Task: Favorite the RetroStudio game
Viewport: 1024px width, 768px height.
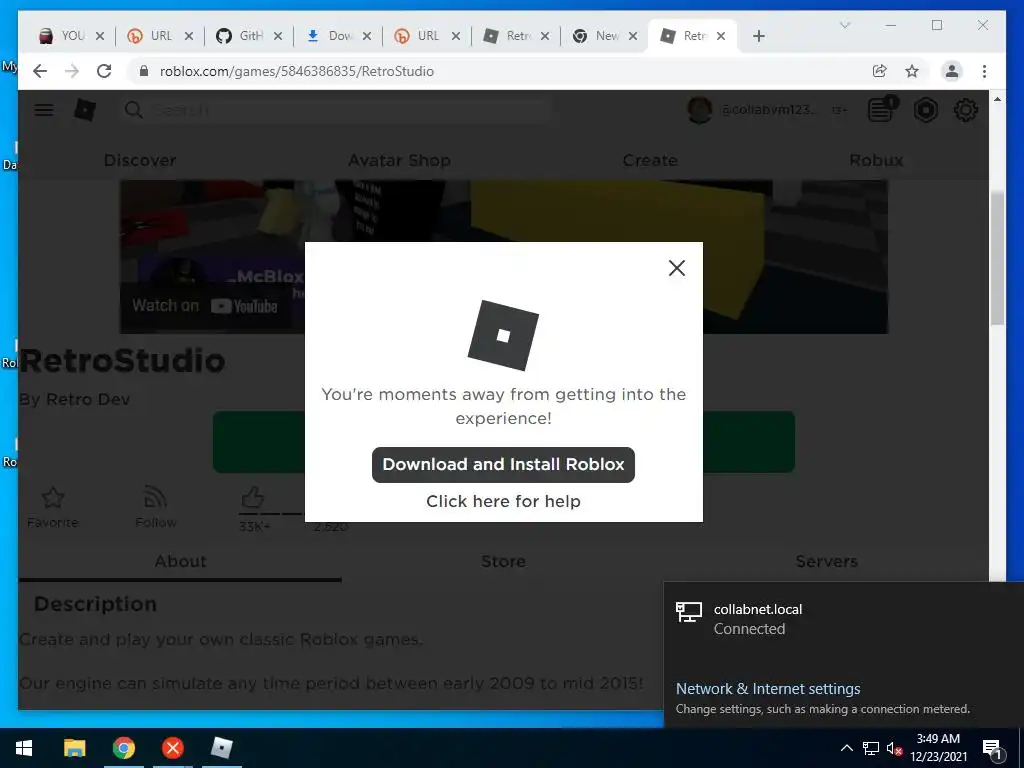Action: (x=53, y=507)
